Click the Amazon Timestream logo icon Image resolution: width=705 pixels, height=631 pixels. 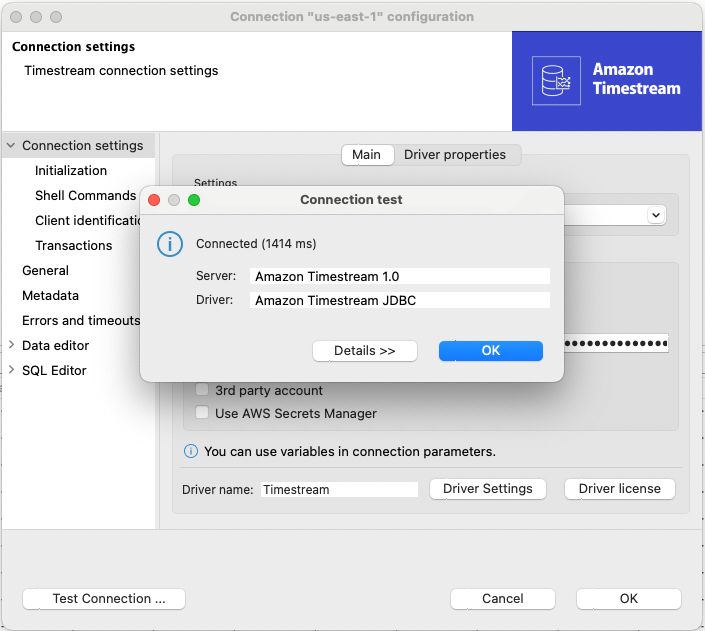click(555, 81)
